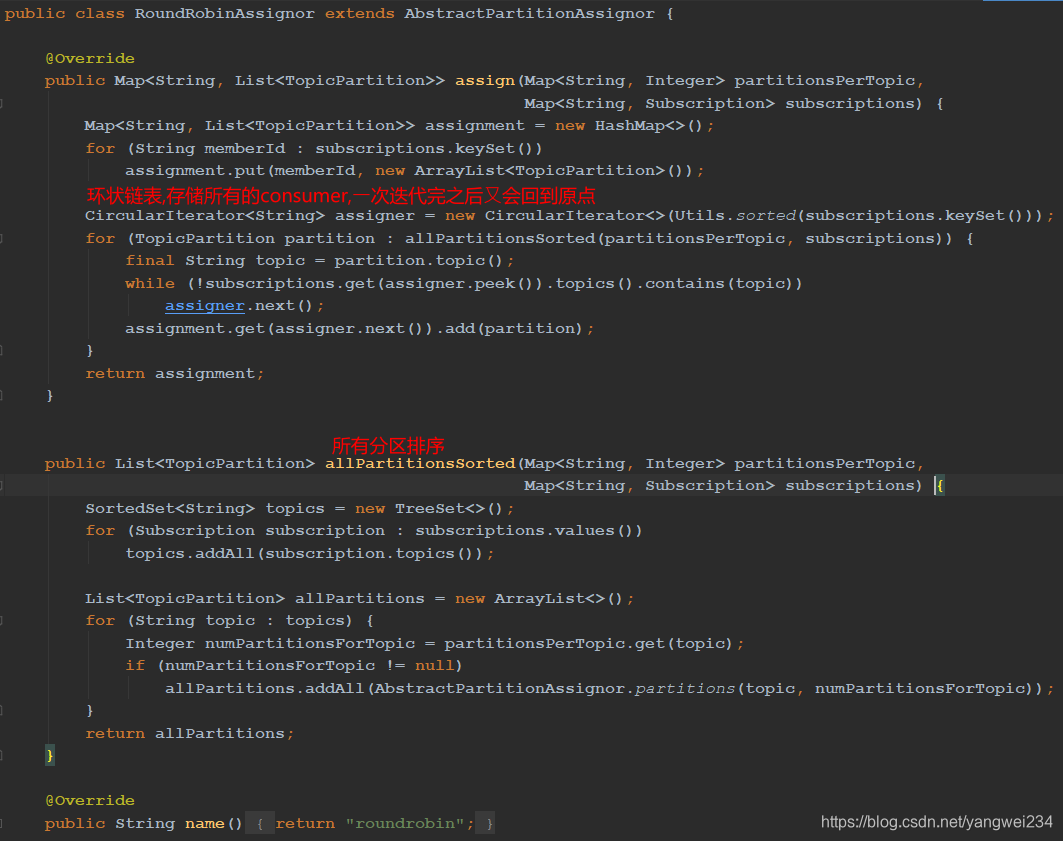
Task: Click memberId in the for loop header
Action: pyautogui.click(x=245, y=148)
